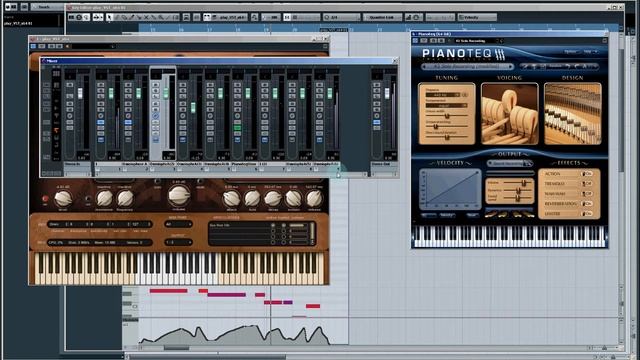Click the articulations list on the wooden instrument

262,234
